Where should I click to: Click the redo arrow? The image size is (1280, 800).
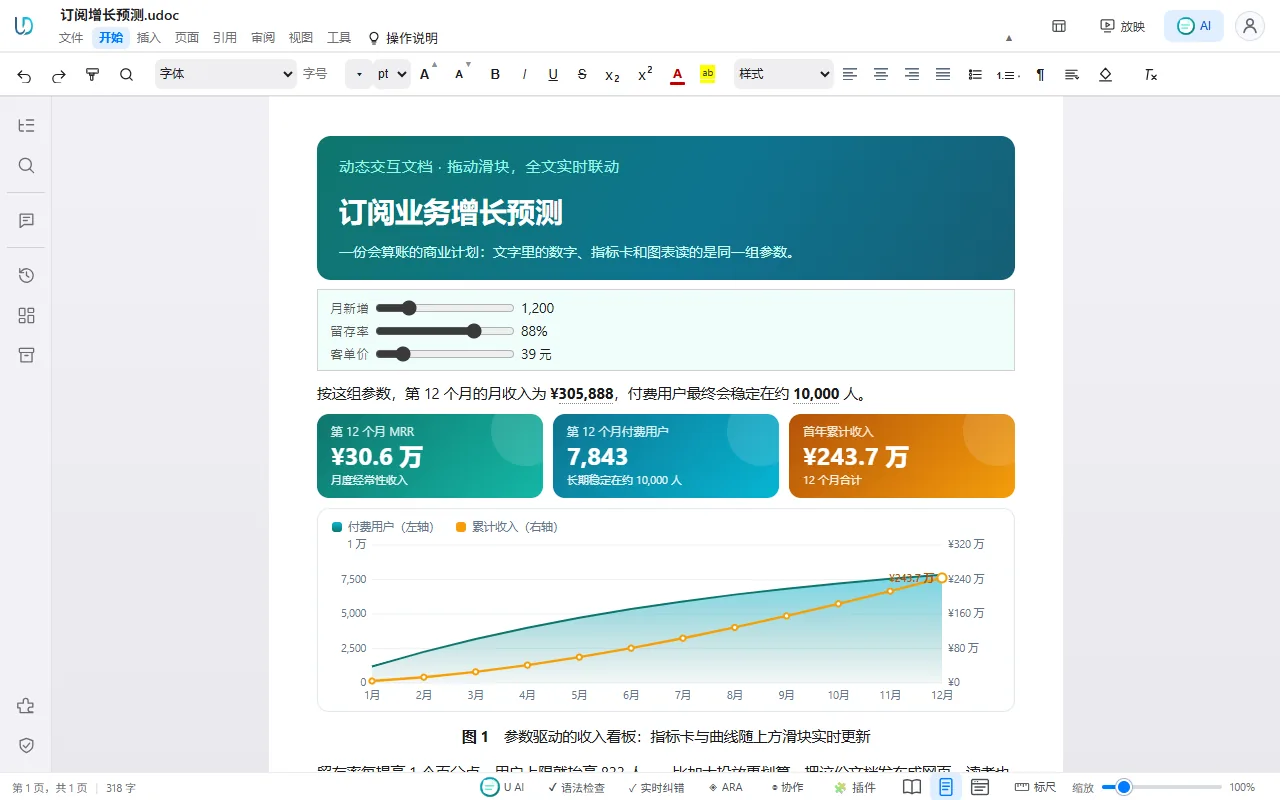coord(59,75)
